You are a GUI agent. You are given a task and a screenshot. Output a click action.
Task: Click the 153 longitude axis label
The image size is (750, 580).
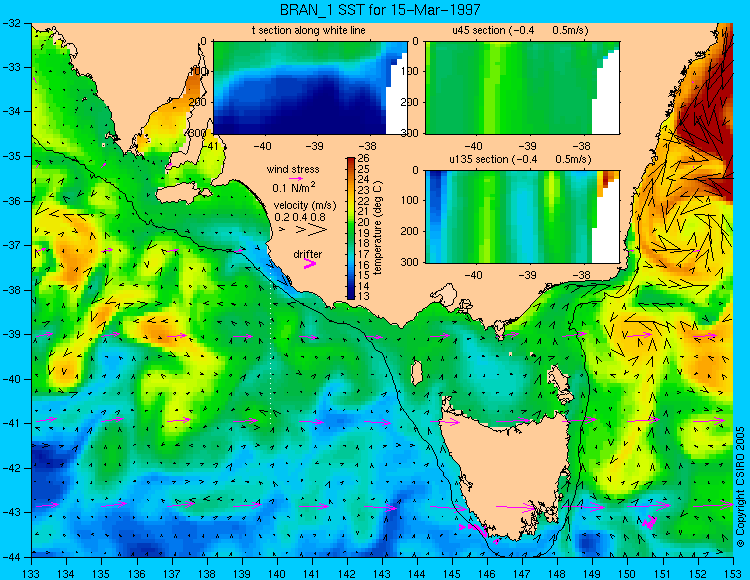click(x=733, y=573)
